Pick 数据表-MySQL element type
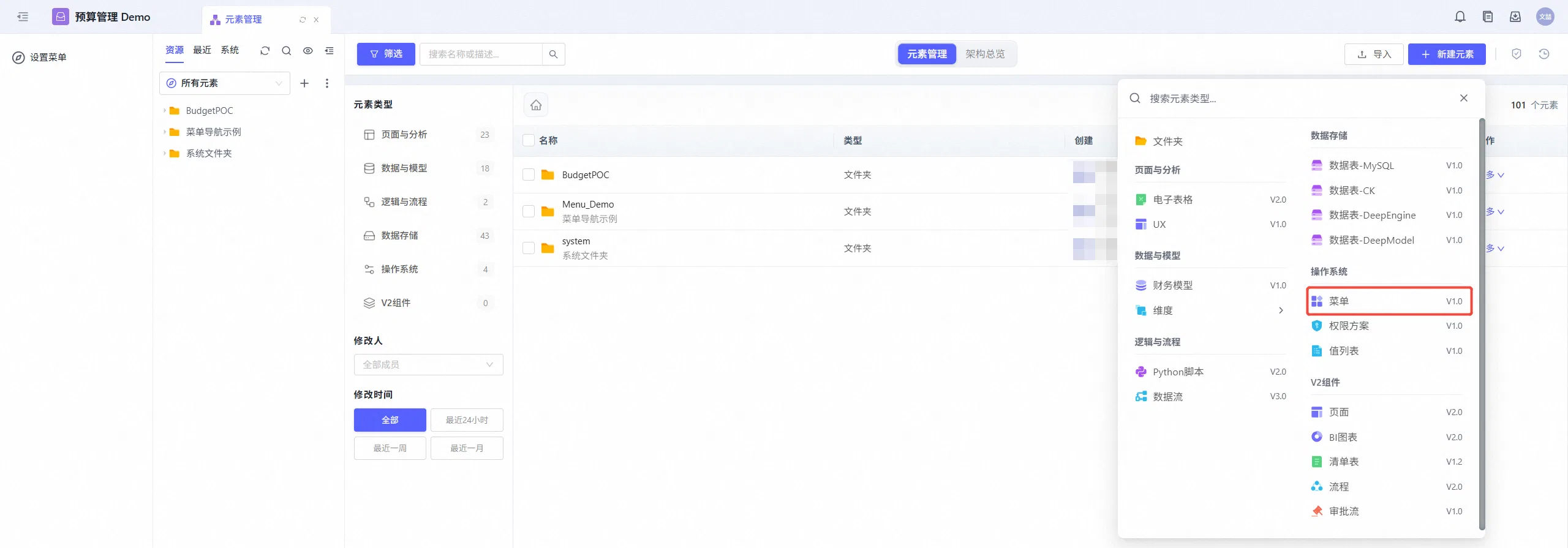The image size is (1568, 548). tap(1386, 165)
